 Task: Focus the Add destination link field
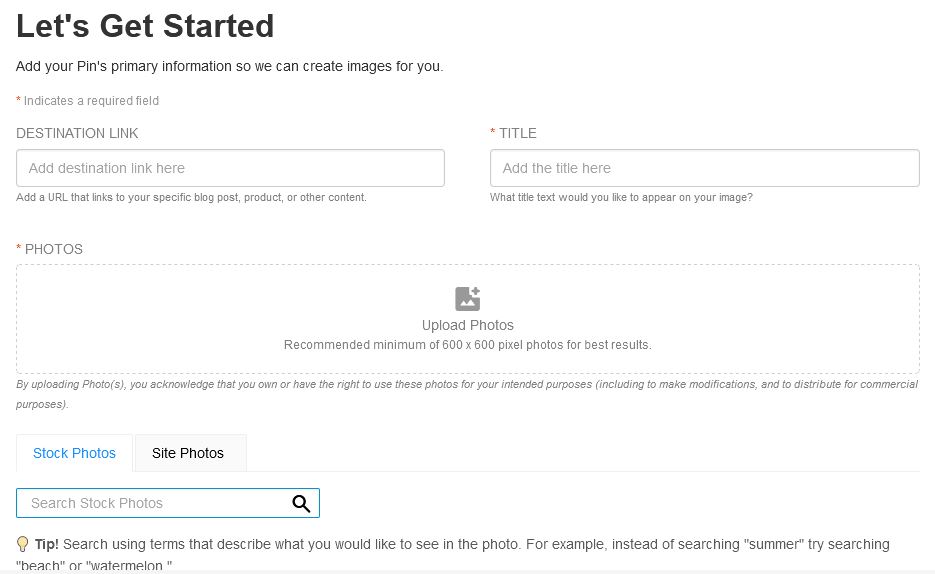[230, 168]
